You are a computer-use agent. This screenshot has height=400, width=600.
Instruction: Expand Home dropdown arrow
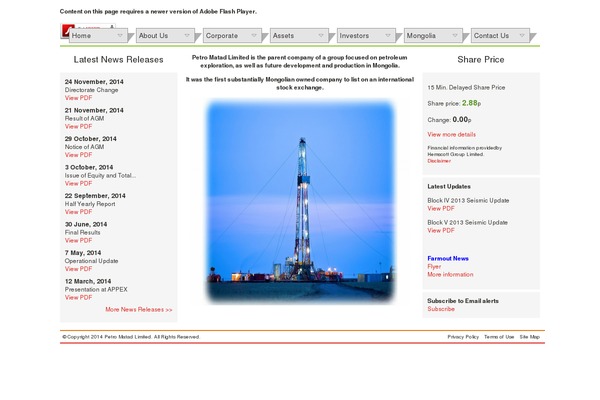click(120, 35)
